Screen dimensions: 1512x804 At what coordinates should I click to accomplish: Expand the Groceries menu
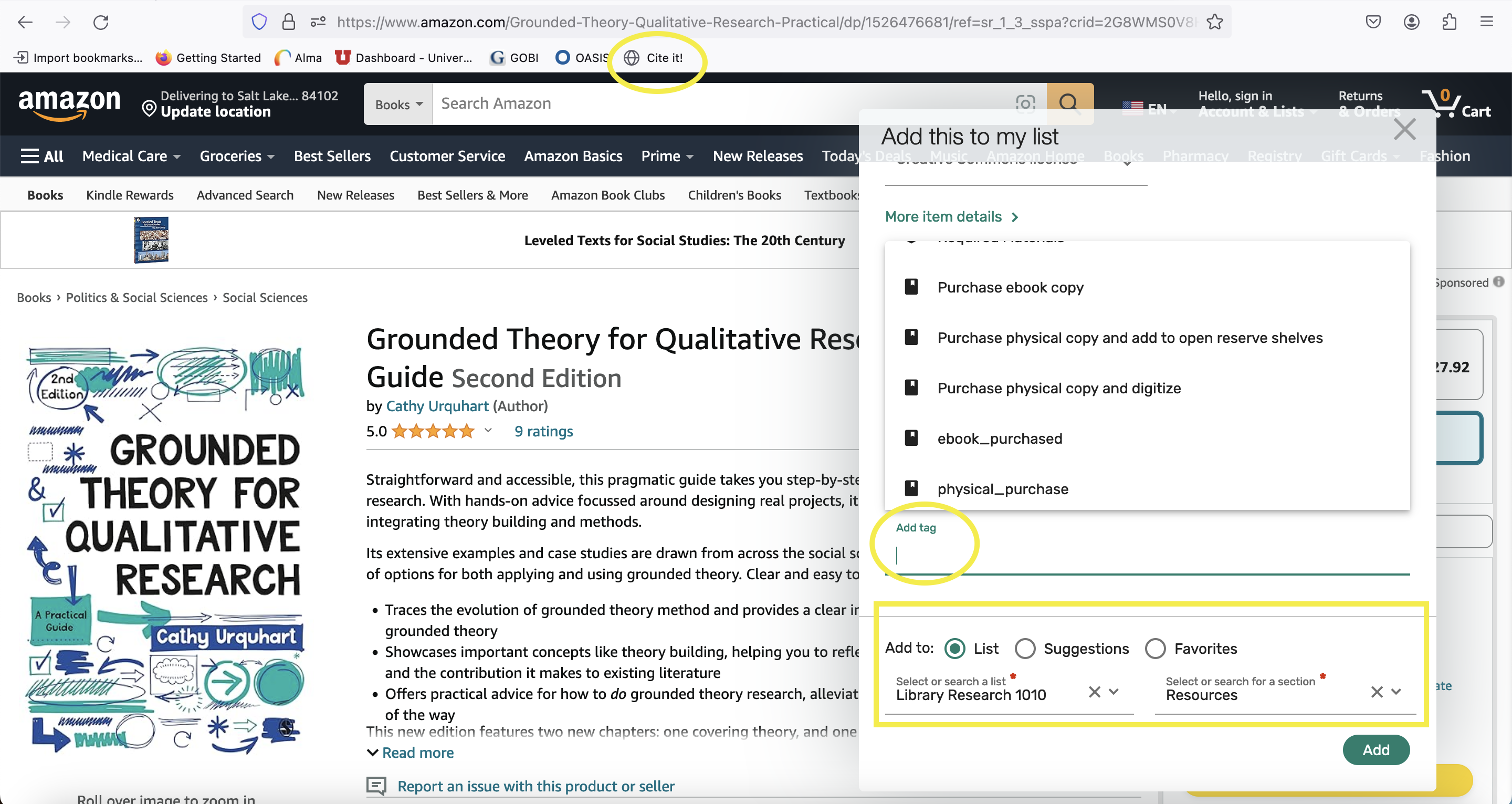(237, 156)
